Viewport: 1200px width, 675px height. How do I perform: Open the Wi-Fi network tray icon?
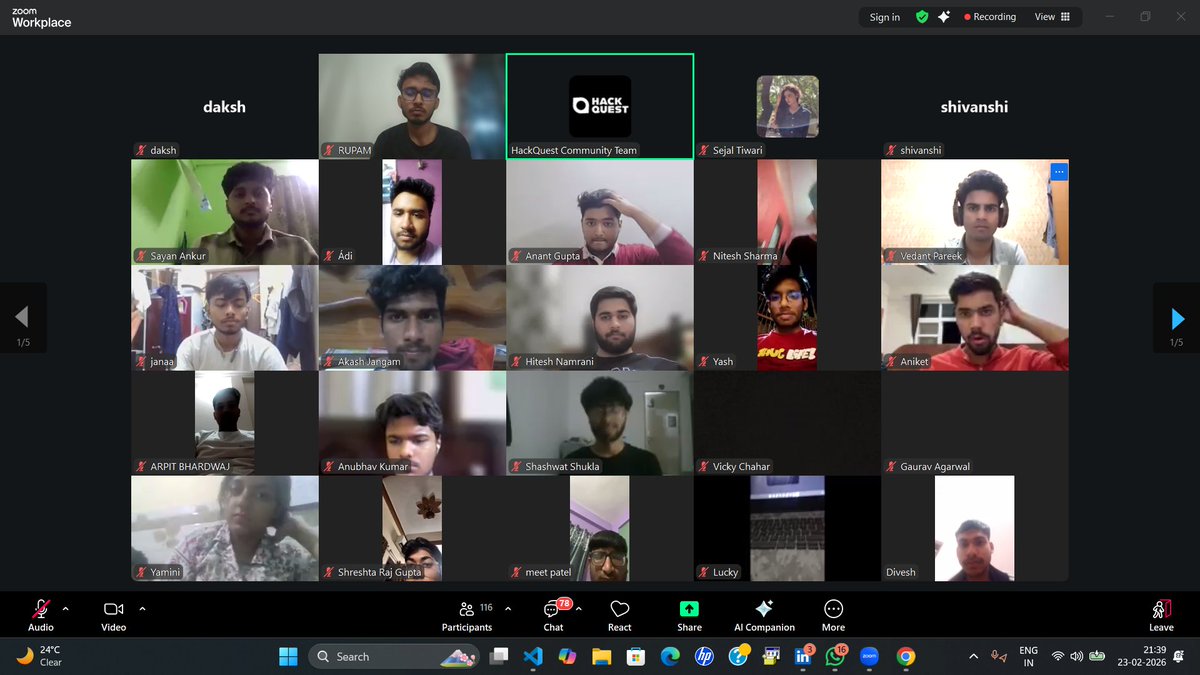pyautogui.click(x=1058, y=657)
